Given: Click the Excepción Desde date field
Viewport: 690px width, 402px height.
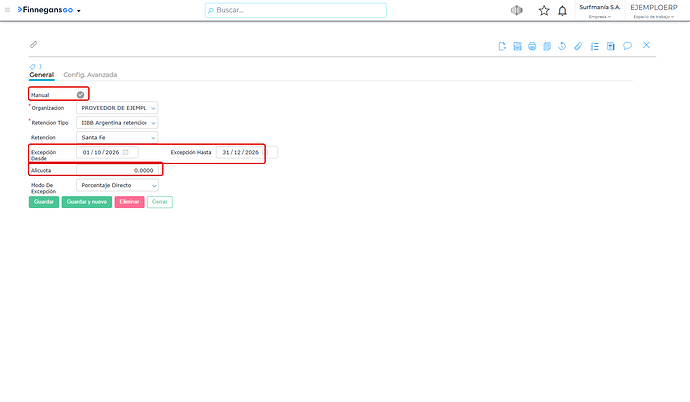Looking at the screenshot, I should (x=107, y=152).
